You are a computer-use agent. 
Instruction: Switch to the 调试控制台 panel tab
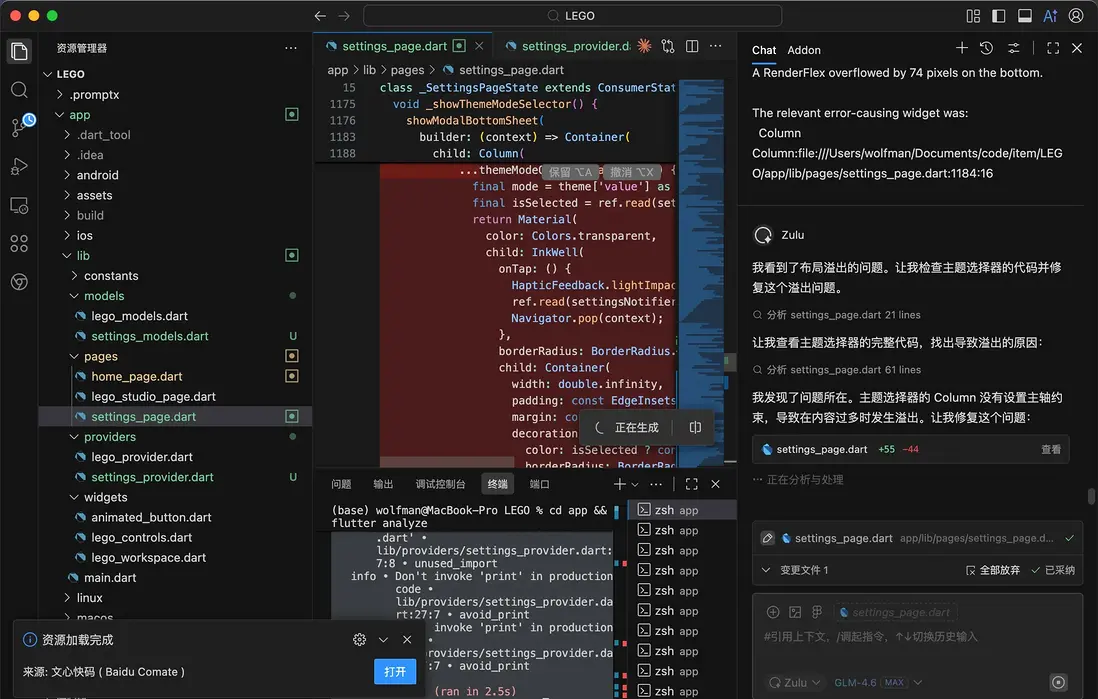tap(440, 484)
